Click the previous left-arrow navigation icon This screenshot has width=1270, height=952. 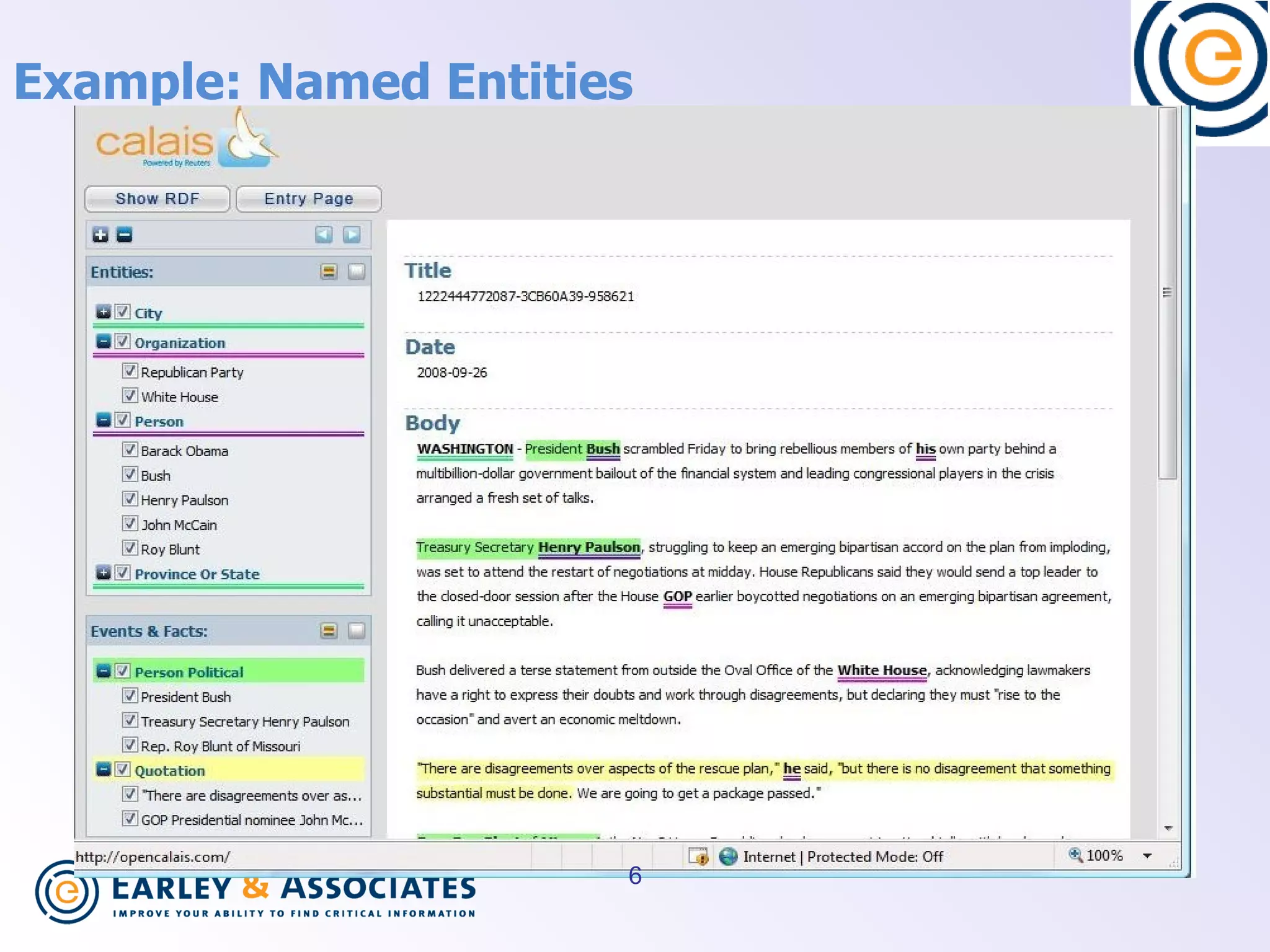[x=324, y=235]
